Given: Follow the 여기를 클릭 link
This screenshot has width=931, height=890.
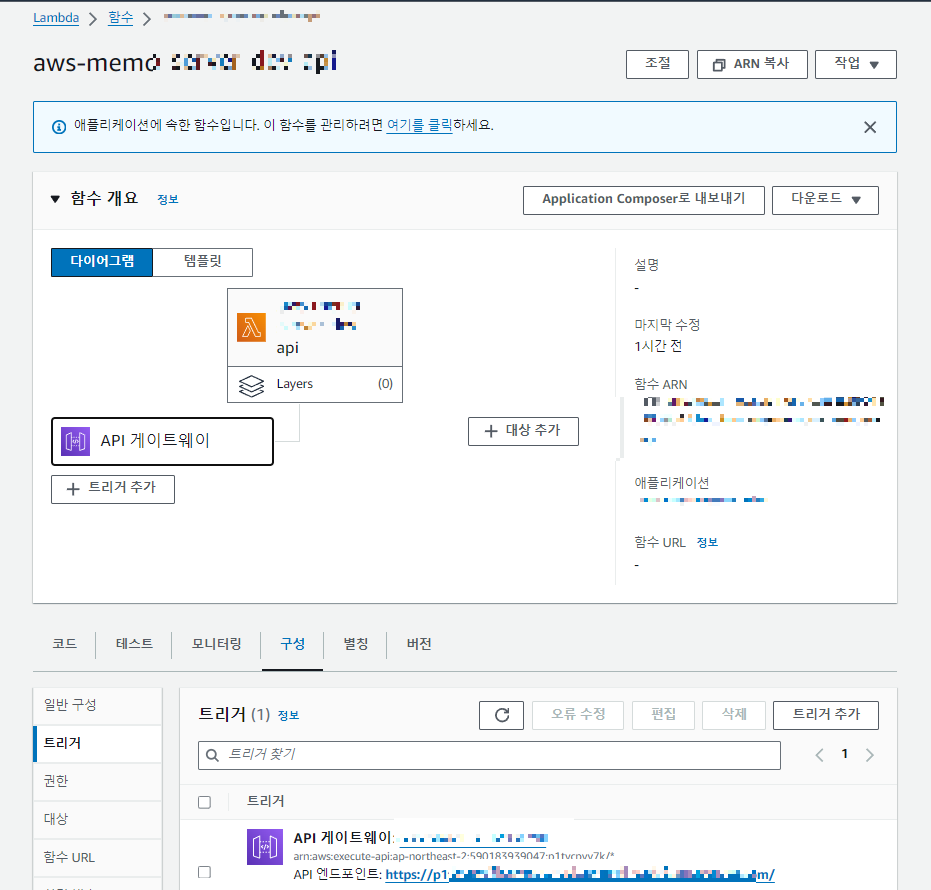Looking at the screenshot, I should [x=419, y=125].
